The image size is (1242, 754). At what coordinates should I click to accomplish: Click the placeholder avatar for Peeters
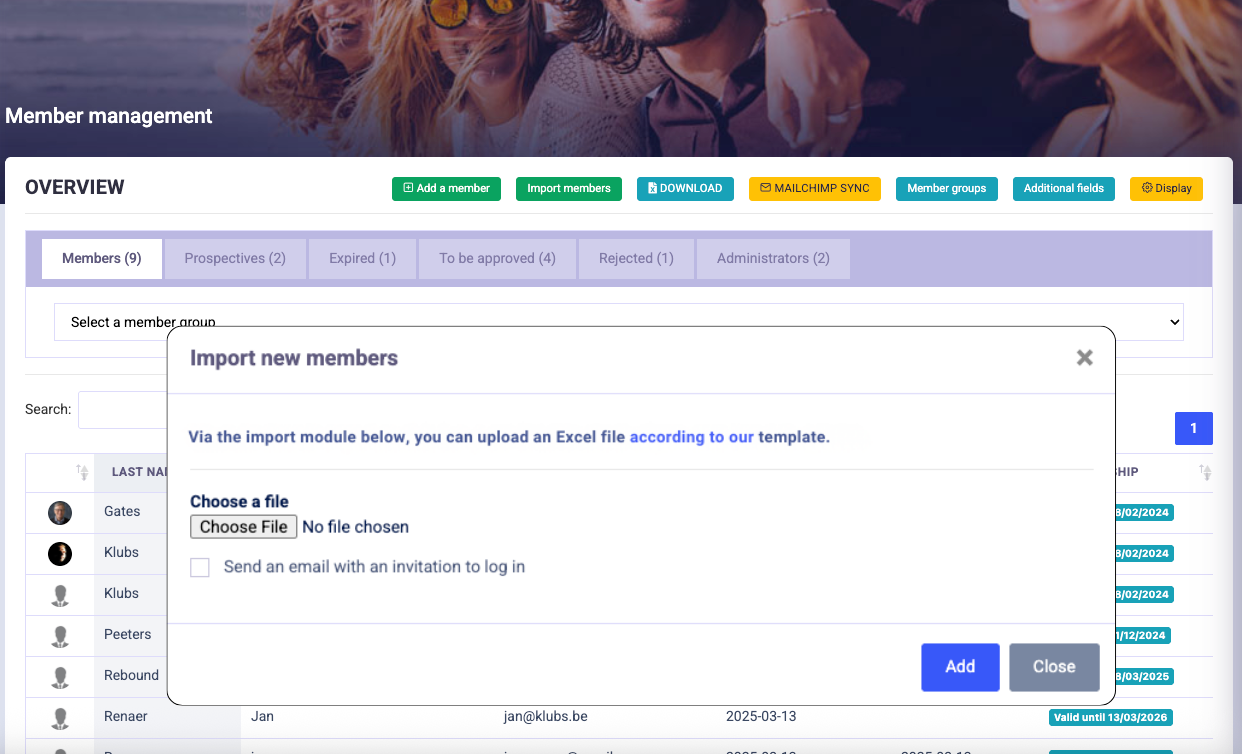[60, 635]
